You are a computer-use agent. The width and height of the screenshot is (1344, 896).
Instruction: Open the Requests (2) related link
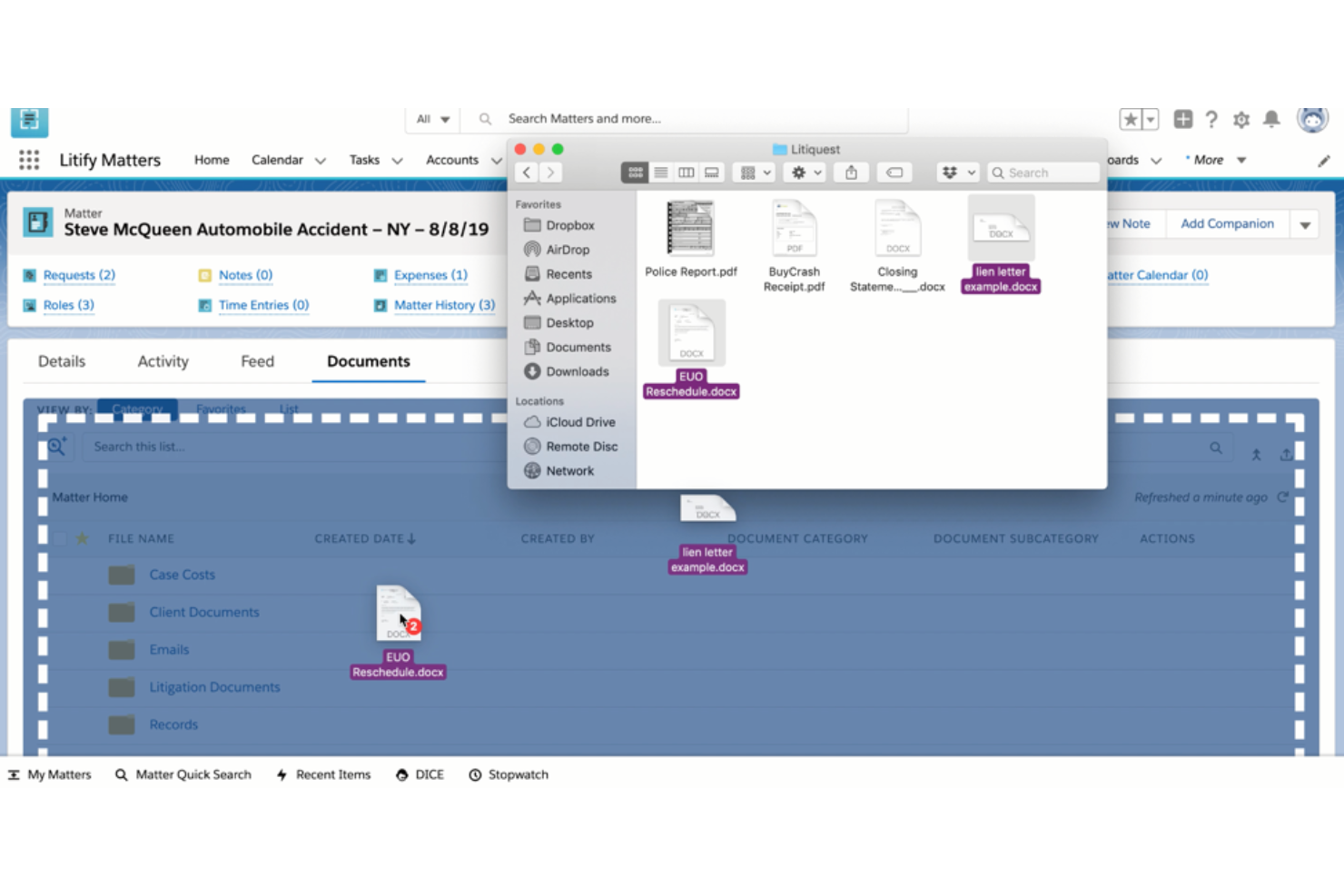coord(79,275)
